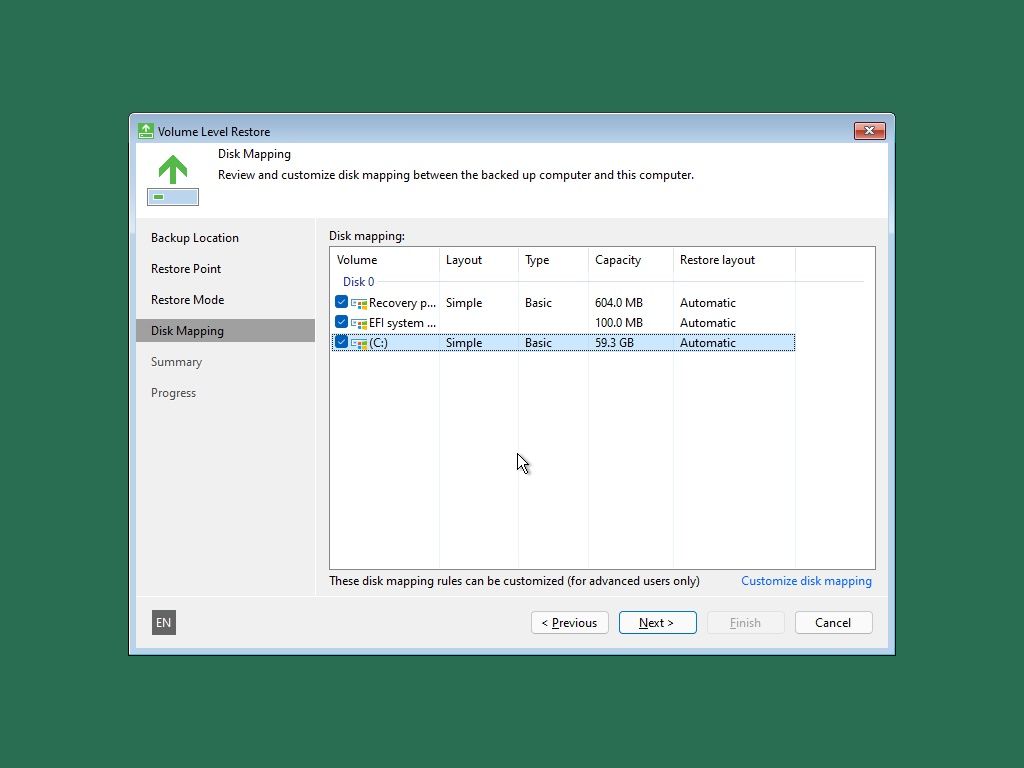Open Customize disk mapping
The height and width of the screenshot is (768, 1024).
806,580
